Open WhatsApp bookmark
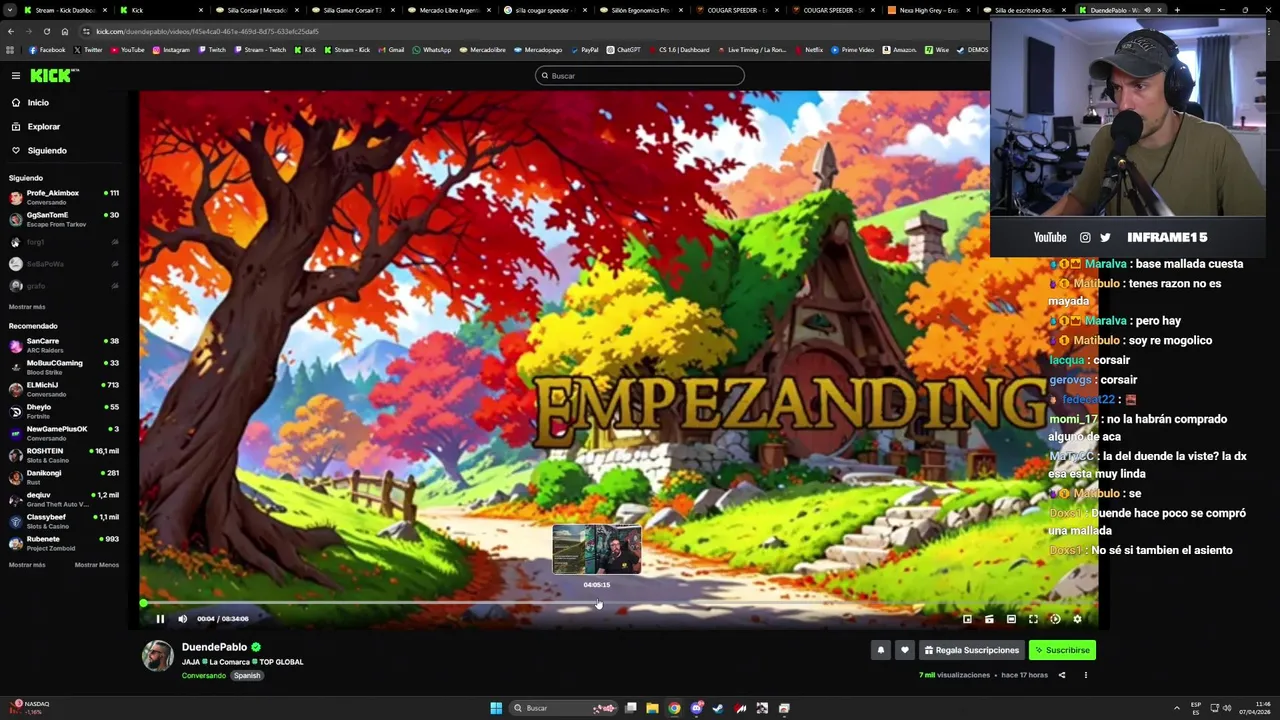 pyautogui.click(x=432, y=50)
